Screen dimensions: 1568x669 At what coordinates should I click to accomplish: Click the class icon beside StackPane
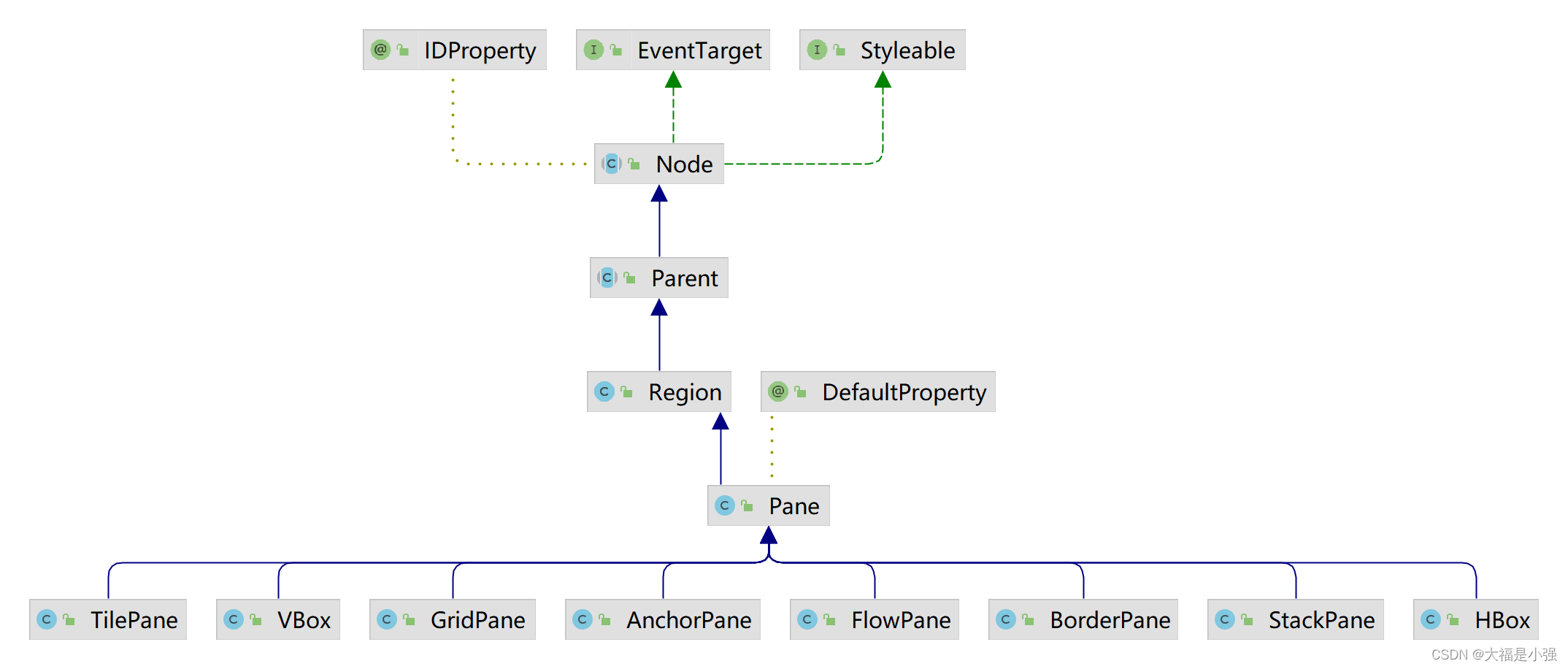click(x=1225, y=619)
